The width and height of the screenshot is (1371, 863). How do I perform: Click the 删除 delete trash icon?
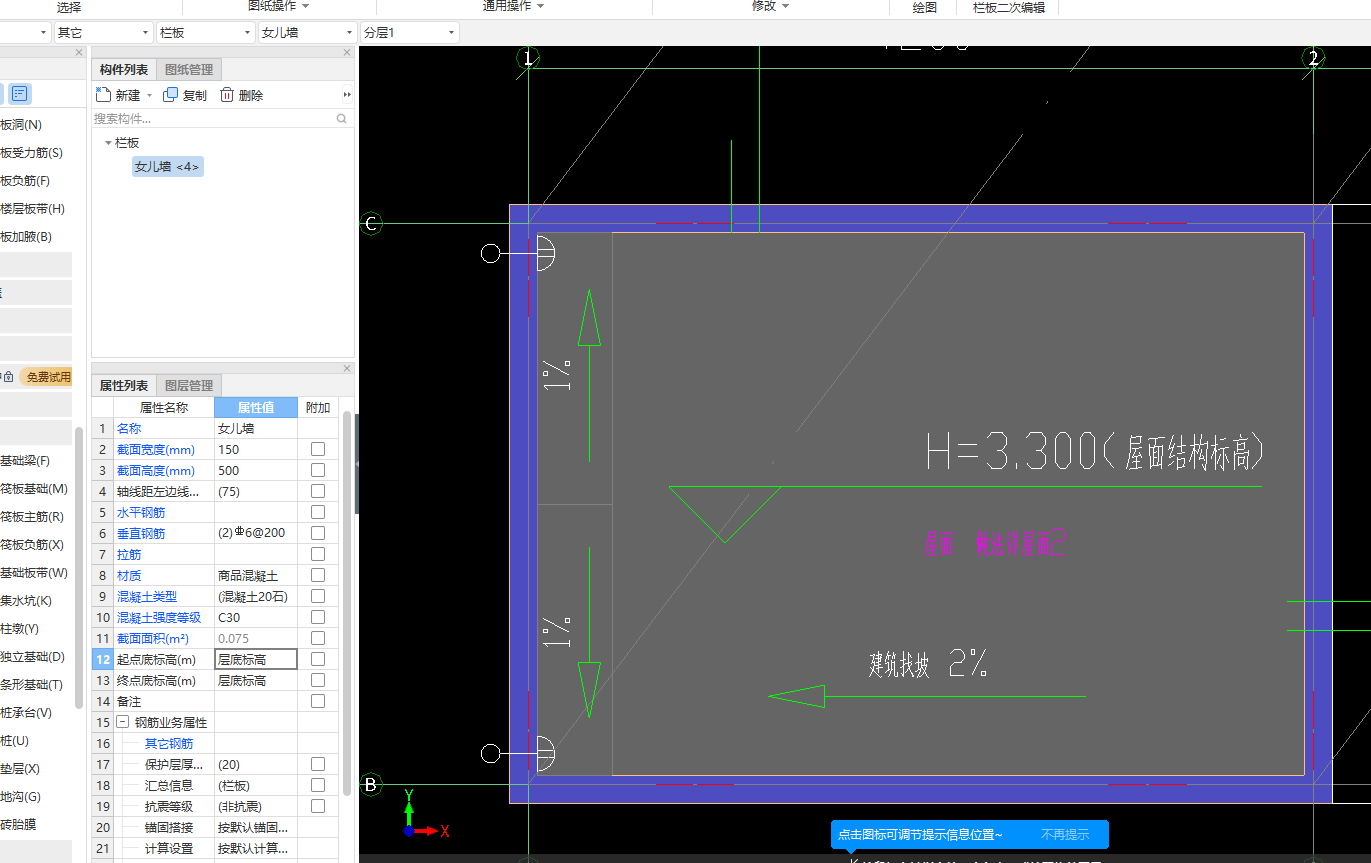[227, 95]
